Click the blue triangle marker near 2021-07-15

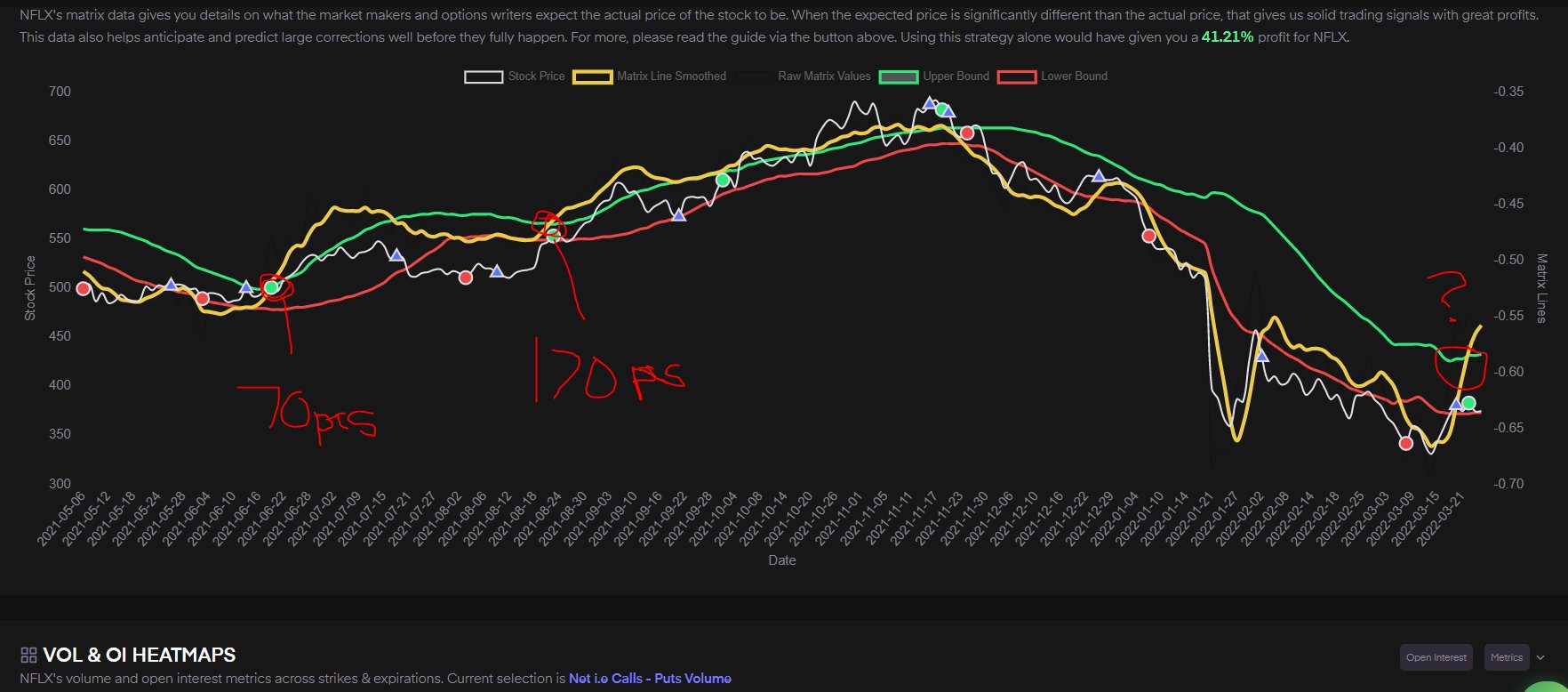pos(397,255)
